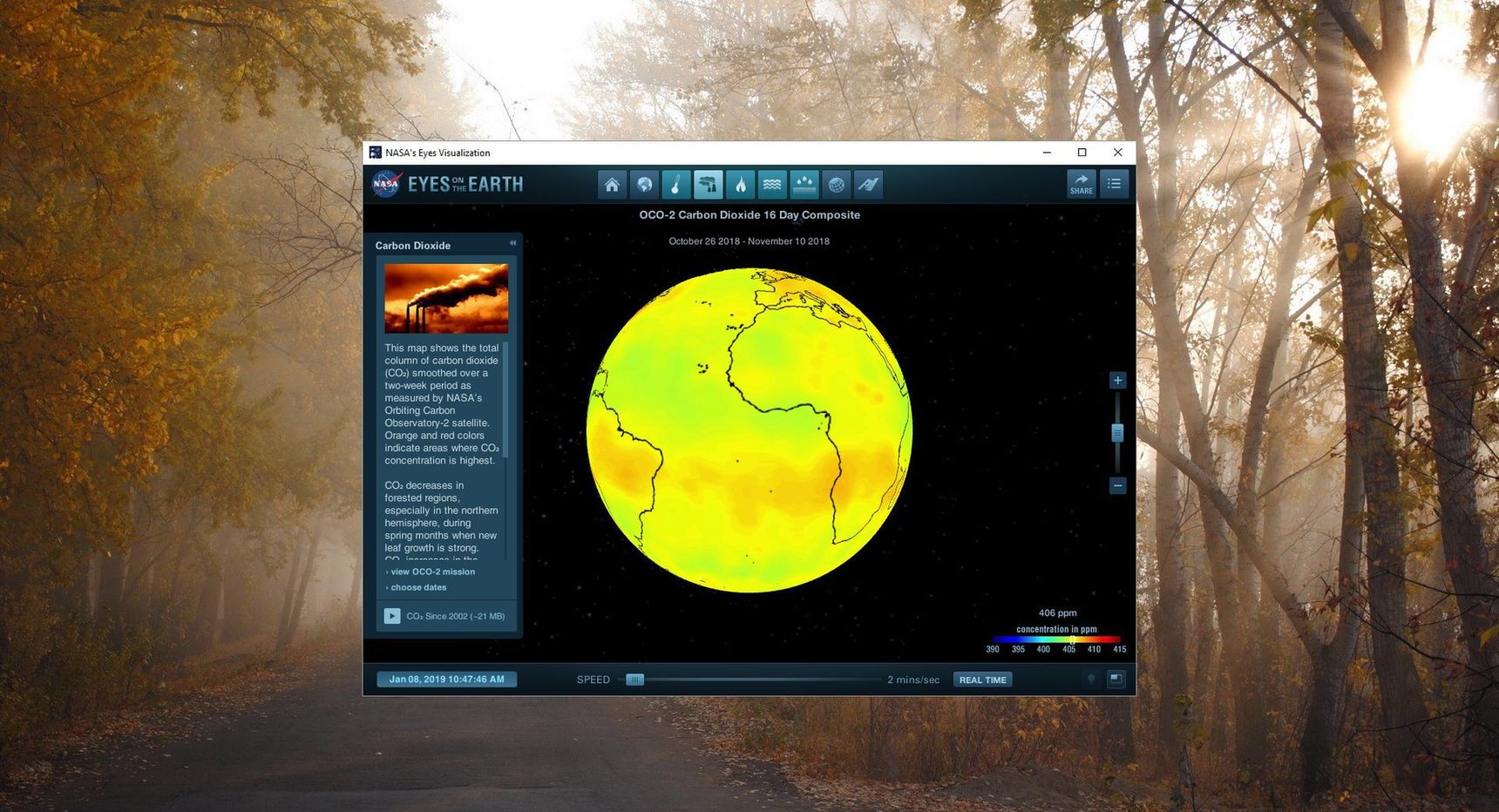Screen dimensions: 1499x812
Task: Click the REAL TIME button
Action: tap(982, 680)
